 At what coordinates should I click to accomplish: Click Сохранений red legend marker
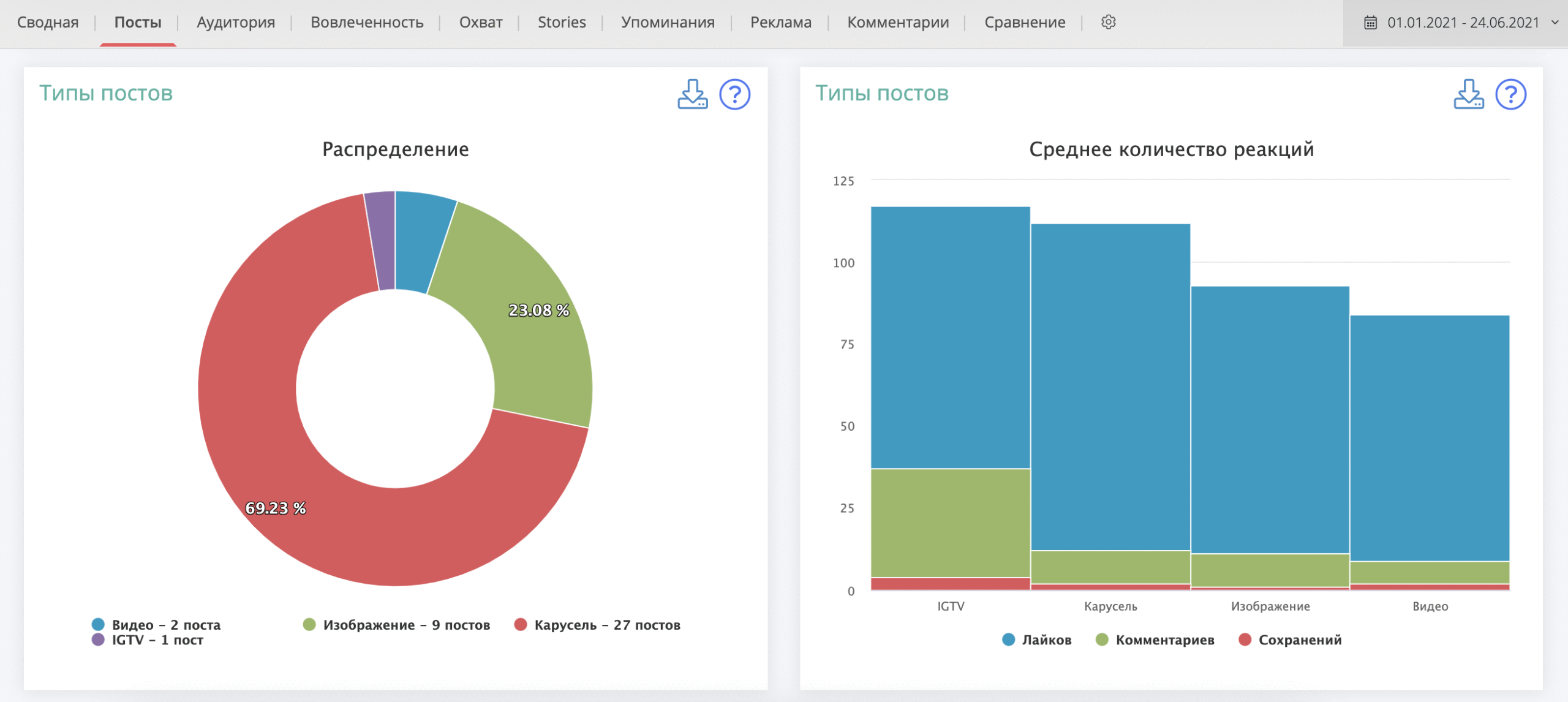pyautogui.click(x=1245, y=640)
